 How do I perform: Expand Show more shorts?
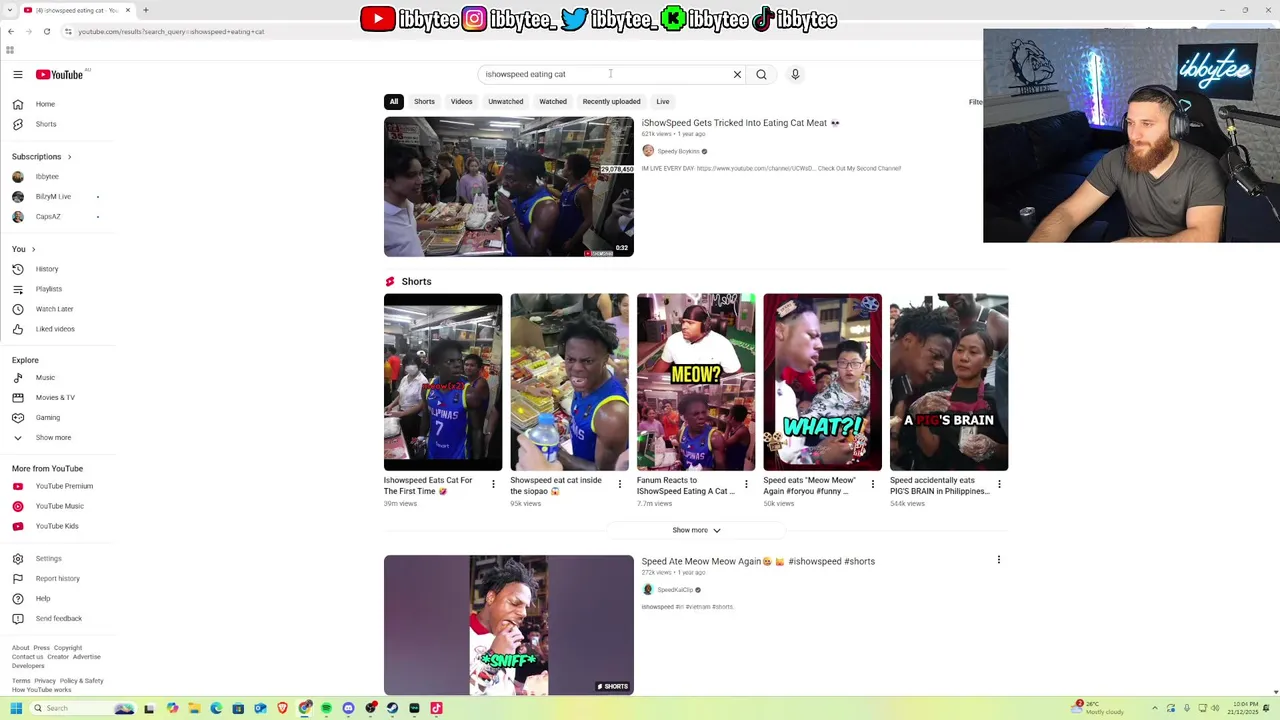pos(696,530)
